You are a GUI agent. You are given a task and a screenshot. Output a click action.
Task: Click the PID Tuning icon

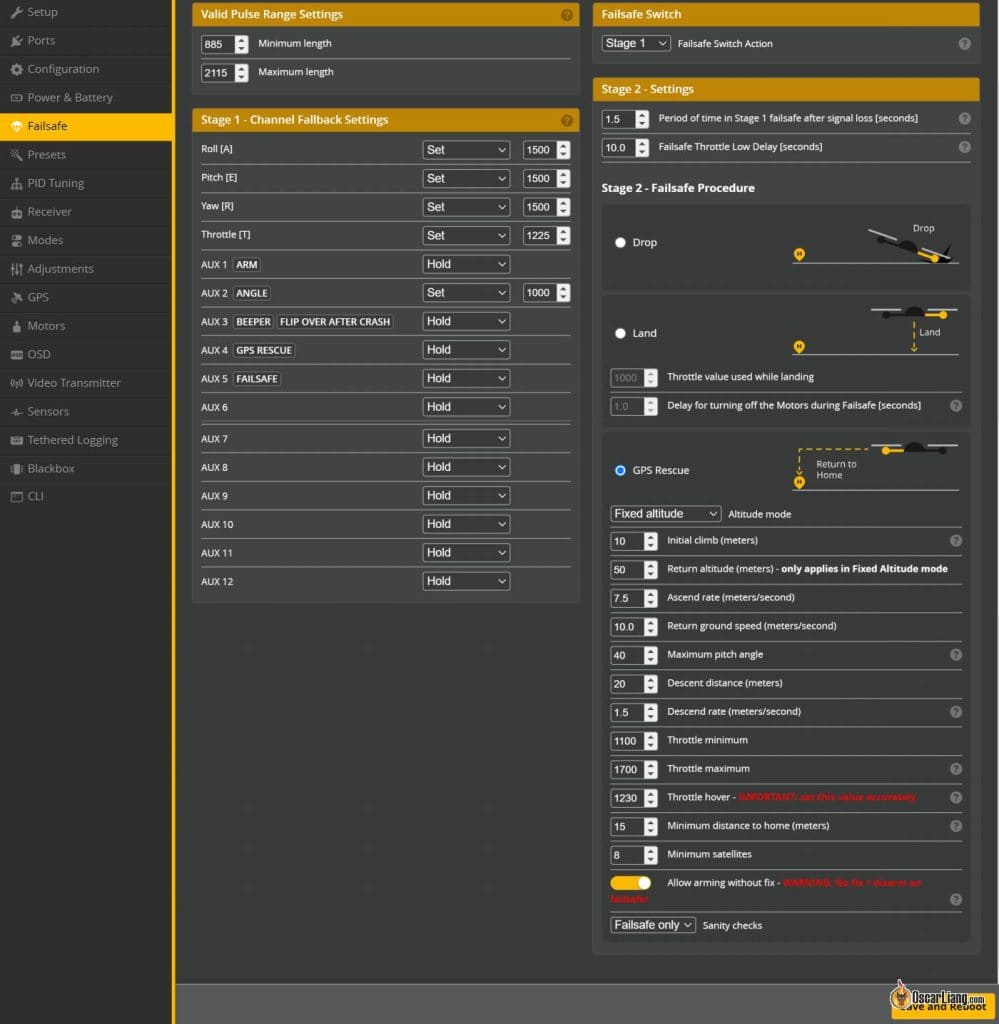pos(16,184)
